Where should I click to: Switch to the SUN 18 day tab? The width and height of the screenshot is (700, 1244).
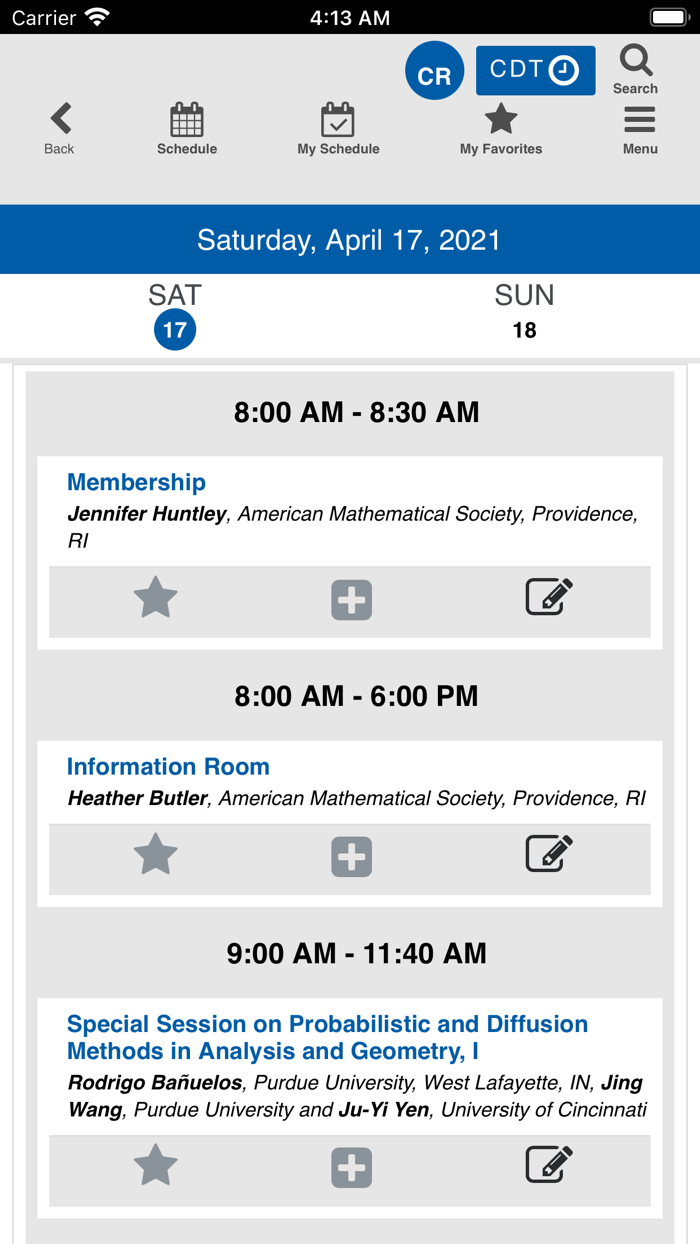tap(524, 315)
